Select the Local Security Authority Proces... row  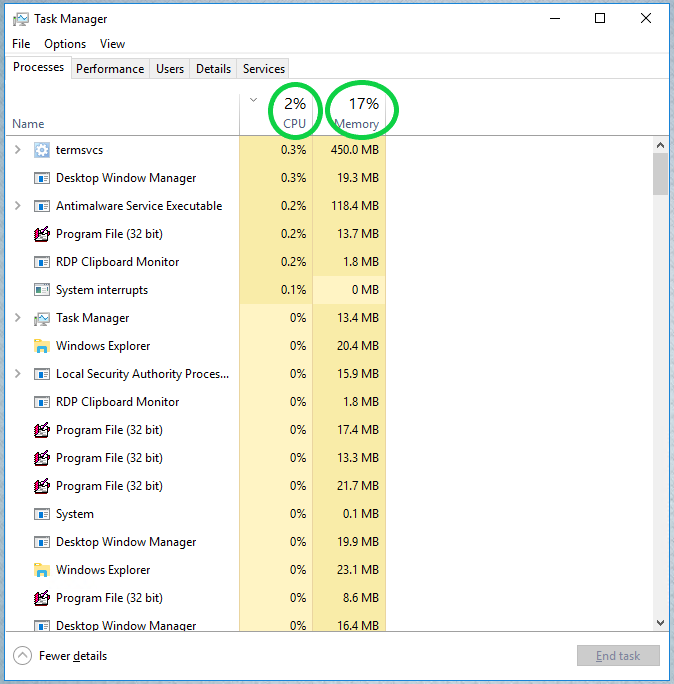[x=196, y=374]
